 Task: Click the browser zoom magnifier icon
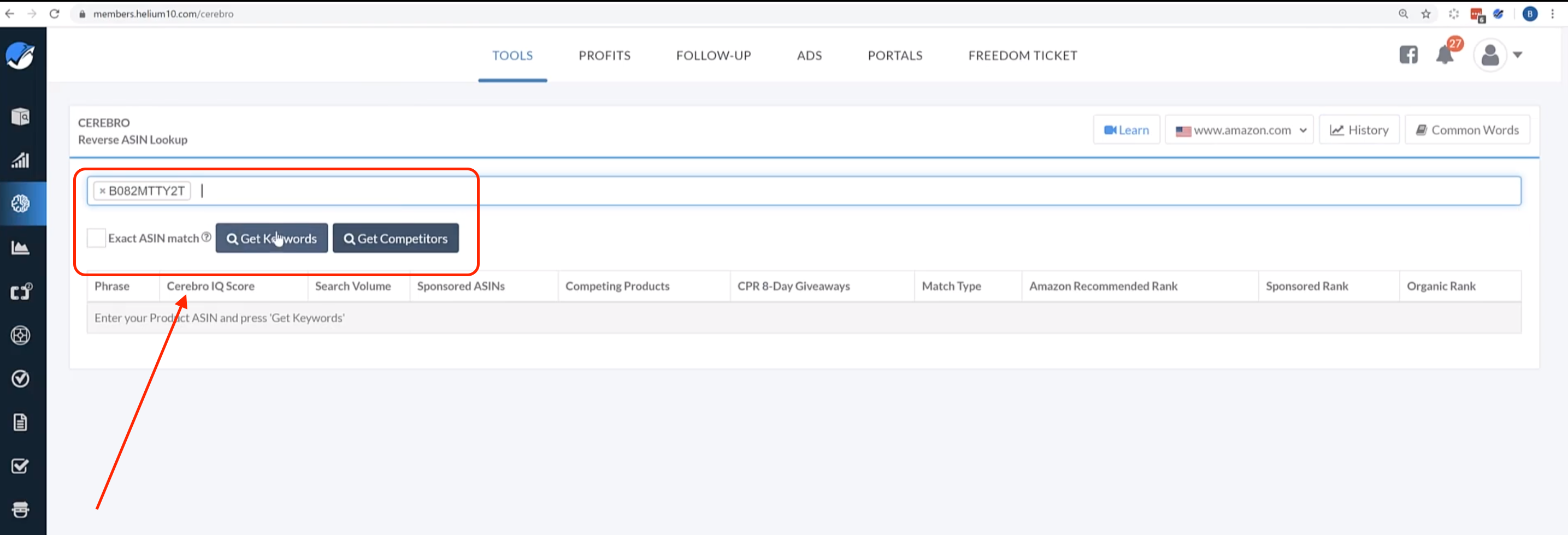click(1403, 14)
